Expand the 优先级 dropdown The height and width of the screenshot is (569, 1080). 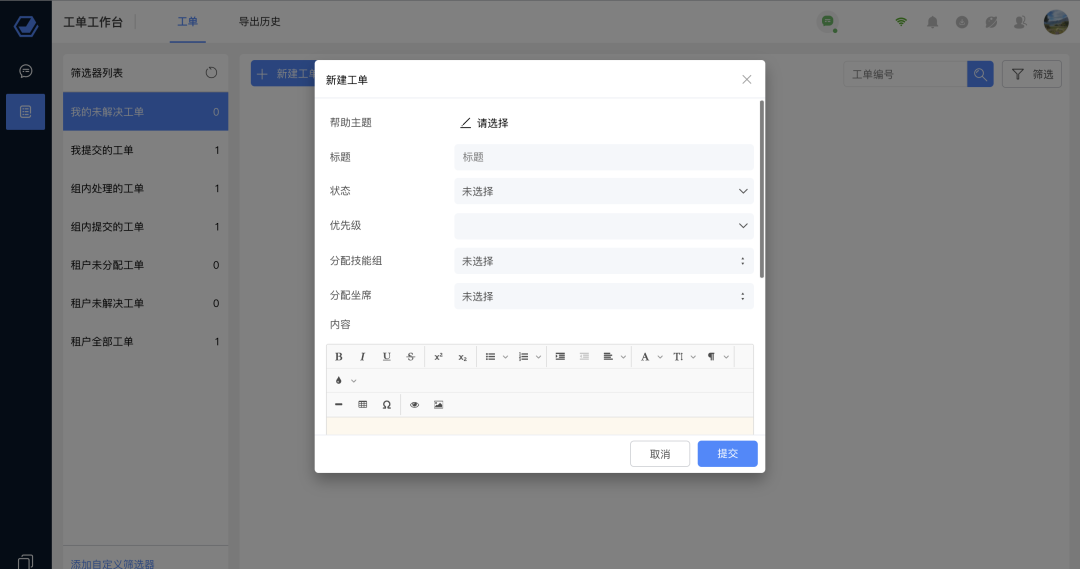(603, 226)
